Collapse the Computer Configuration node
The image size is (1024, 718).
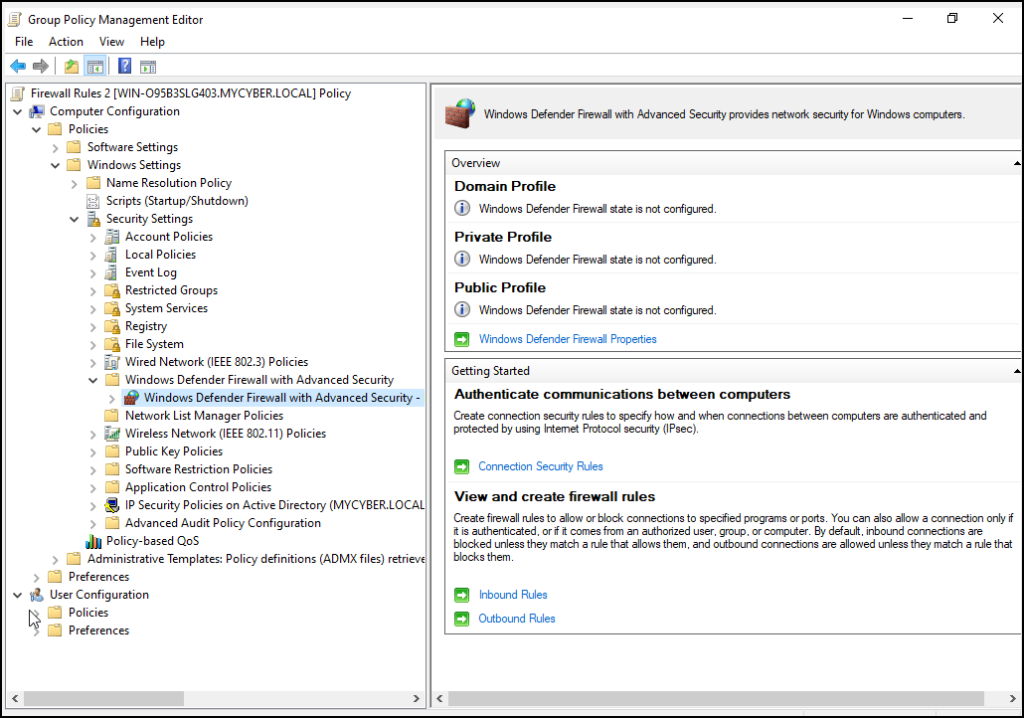coord(18,112)
